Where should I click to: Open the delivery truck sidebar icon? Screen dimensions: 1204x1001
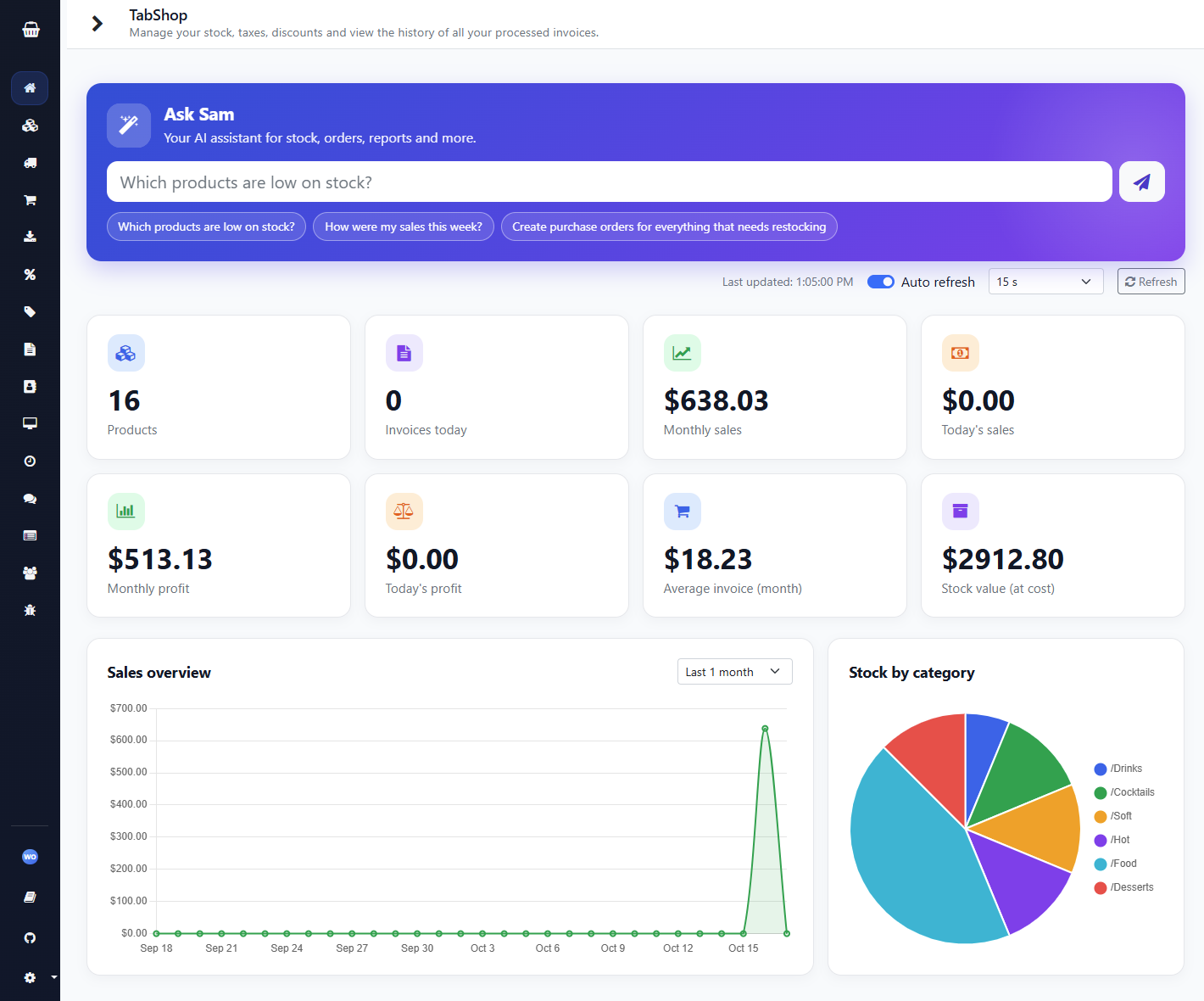pos(30,163)
